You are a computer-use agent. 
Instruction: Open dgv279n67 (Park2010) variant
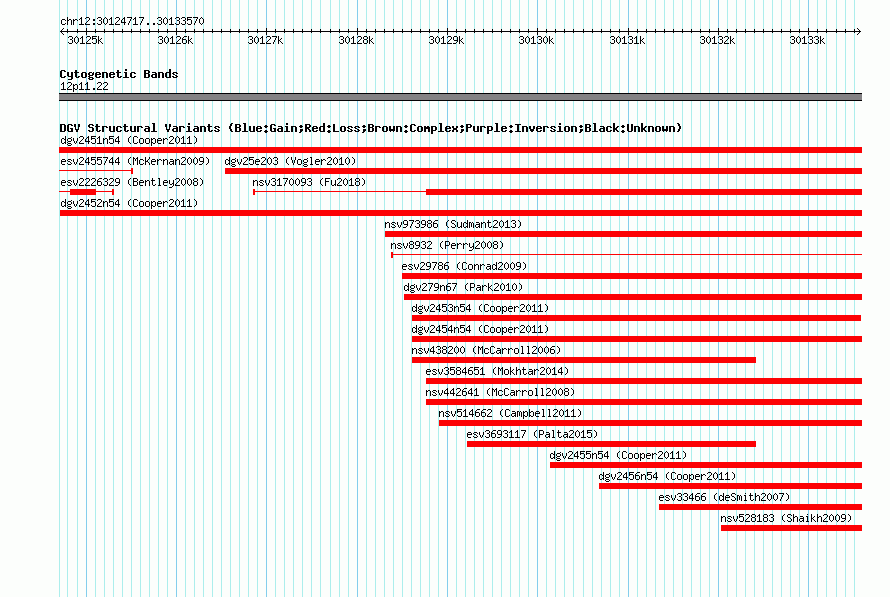coord(463,287)
